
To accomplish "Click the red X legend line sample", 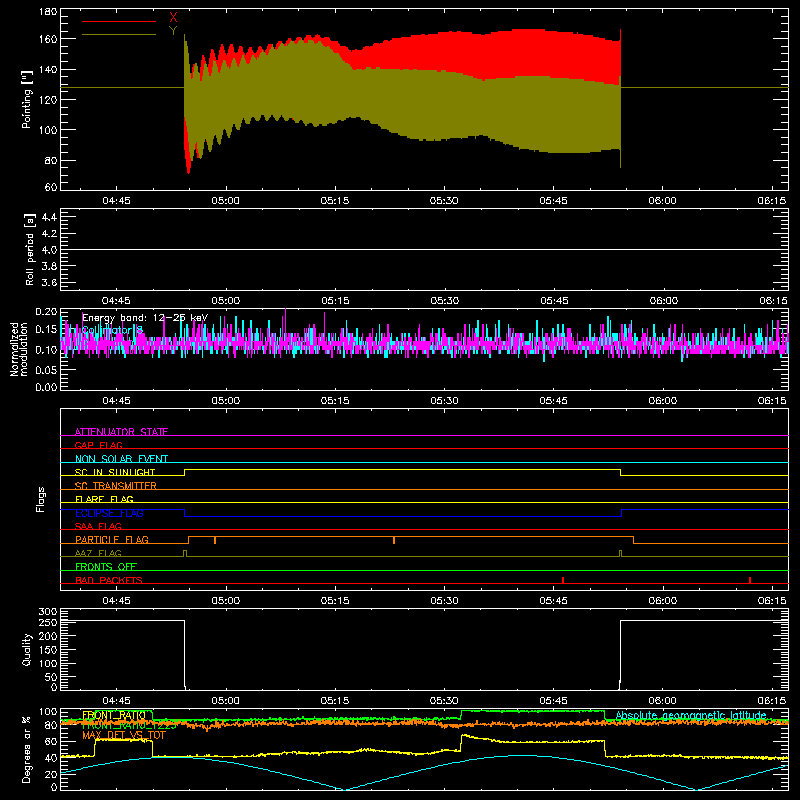I will click(119, 21).
